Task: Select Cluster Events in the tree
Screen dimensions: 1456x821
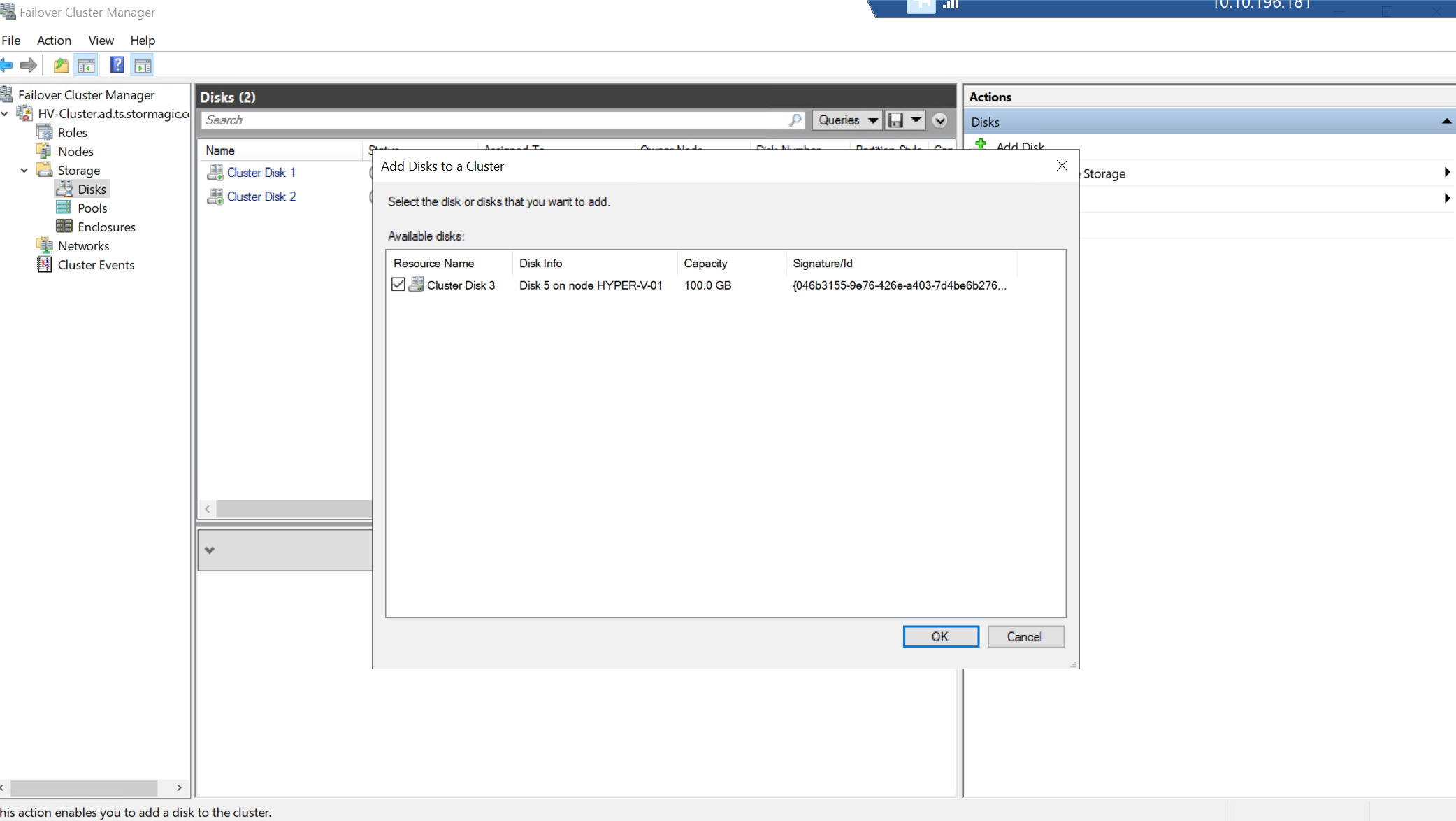Action: click(x=96, y=264)
